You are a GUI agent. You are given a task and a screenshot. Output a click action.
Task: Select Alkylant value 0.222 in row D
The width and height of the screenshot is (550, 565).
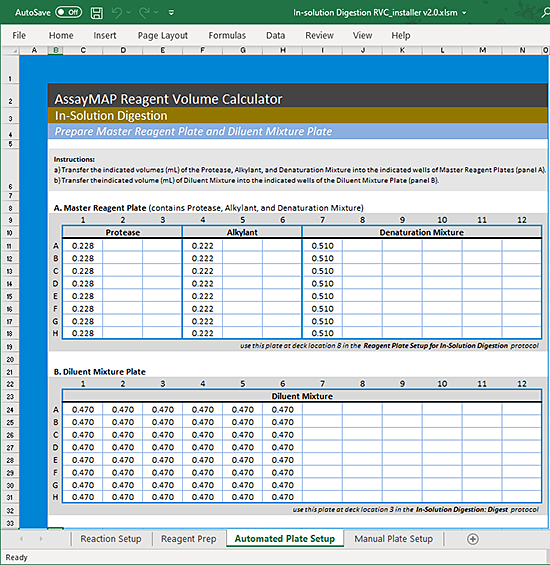(203, 284)
